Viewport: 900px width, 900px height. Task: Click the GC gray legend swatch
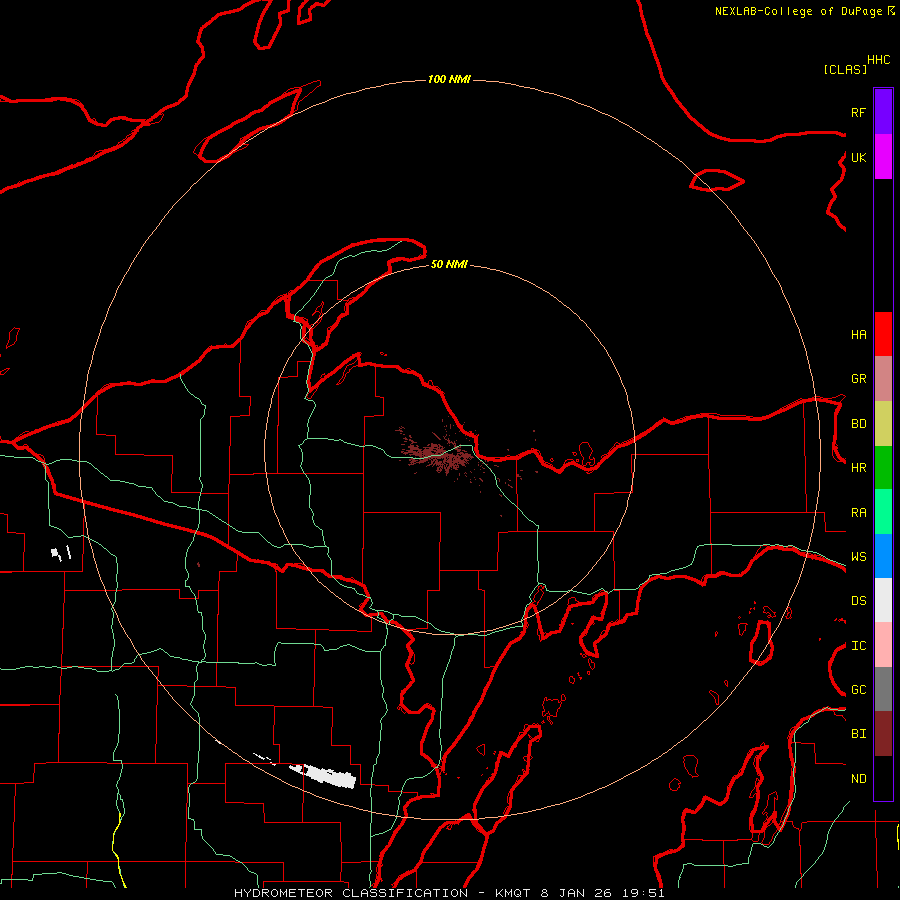(883, 689)
